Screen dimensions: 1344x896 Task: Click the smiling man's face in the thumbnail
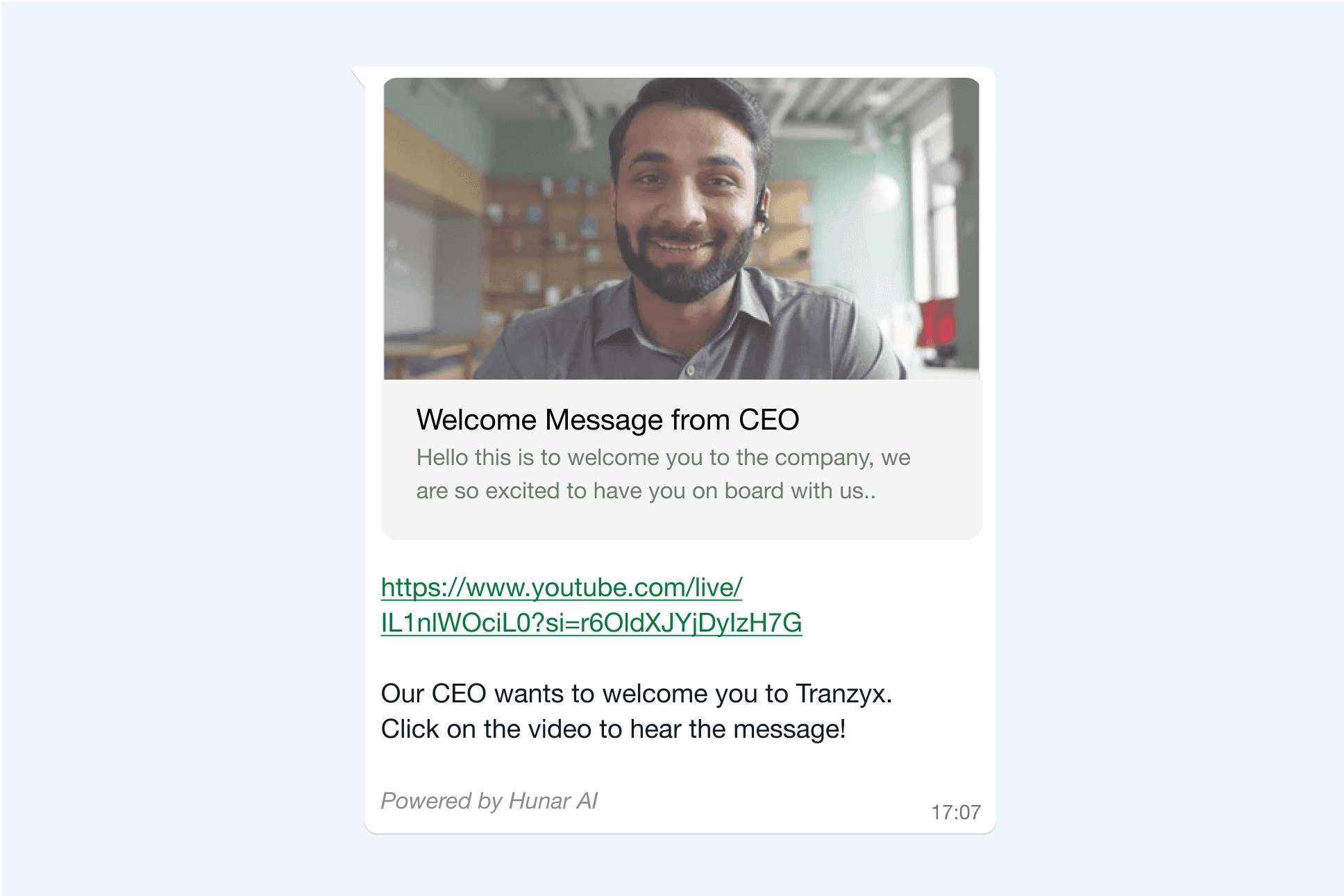point(684,201)
